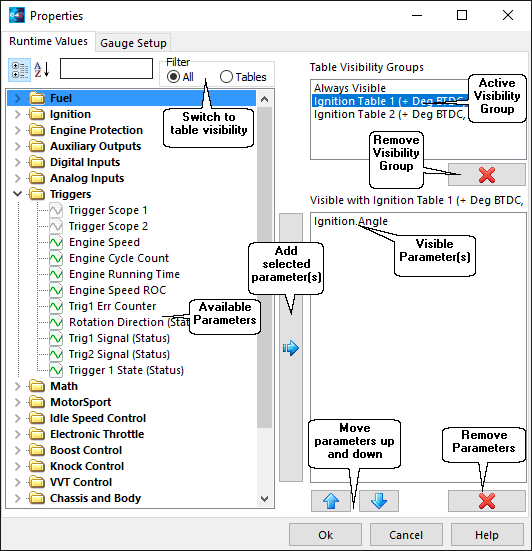Maximize the Properties window
The width and height of the screenshot is (532, 551).
(462, 15)
